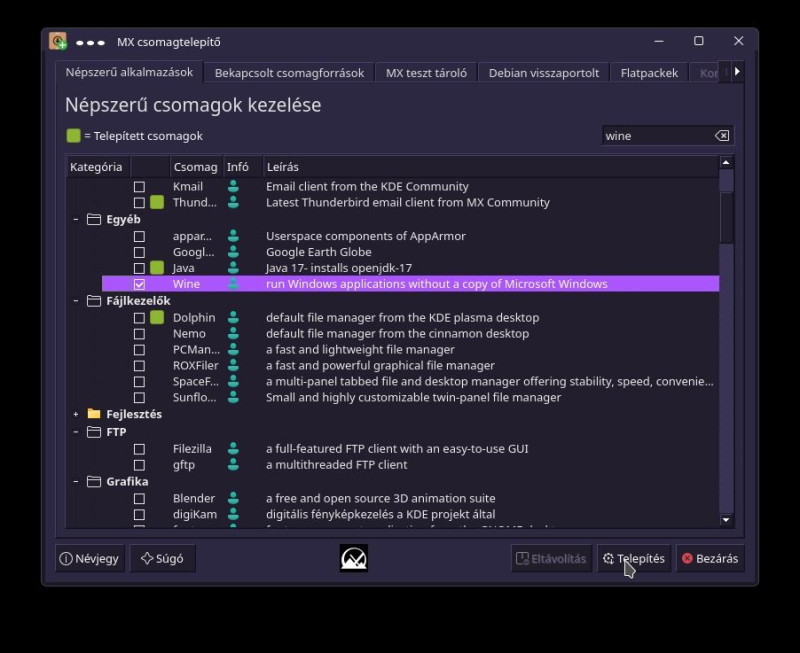View info for Filezilla package
The height and width of the screenshot is (653, 800).
click(233, 449)
